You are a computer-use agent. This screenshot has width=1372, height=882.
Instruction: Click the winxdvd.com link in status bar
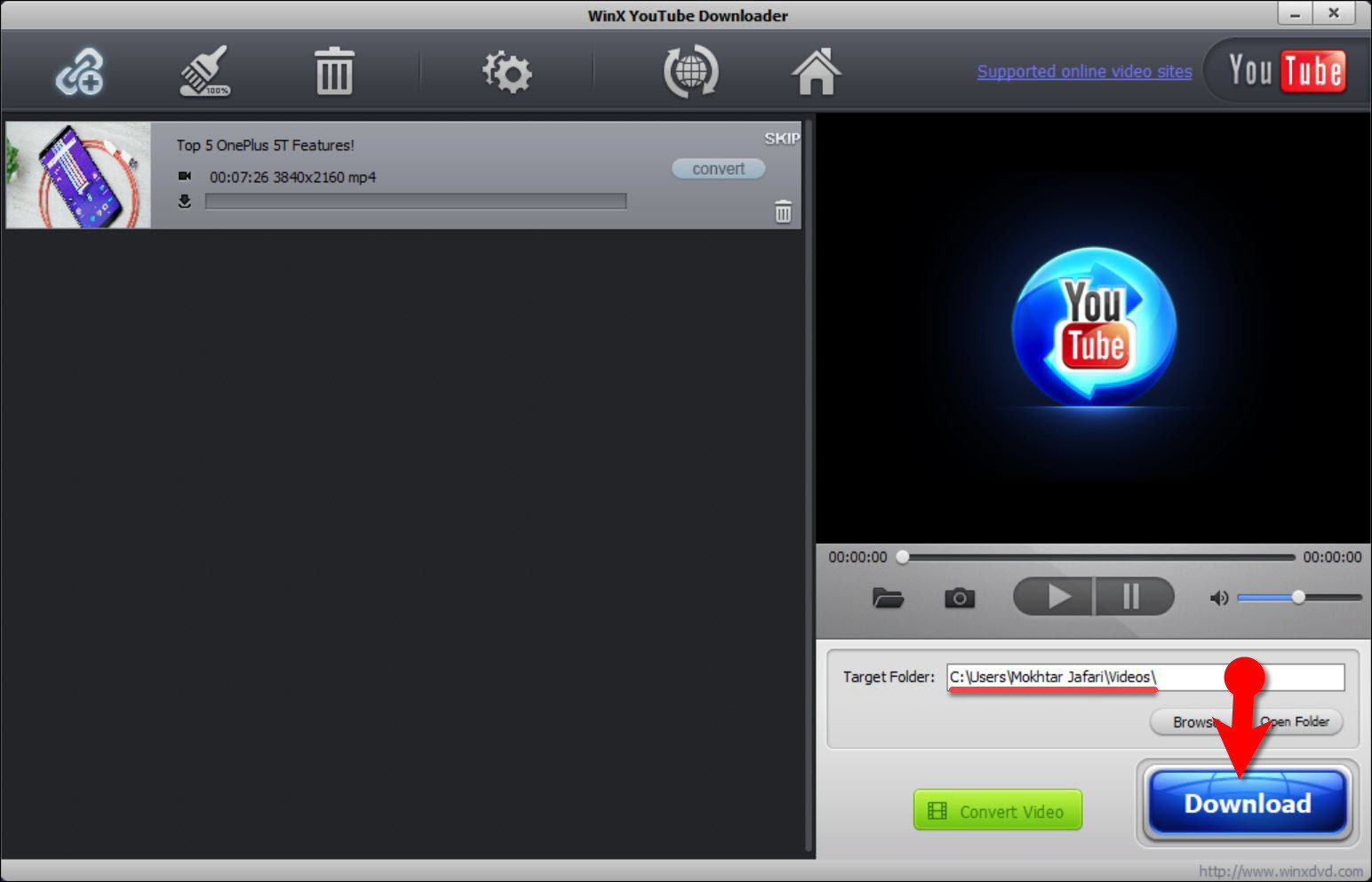tap(1280, 871)
